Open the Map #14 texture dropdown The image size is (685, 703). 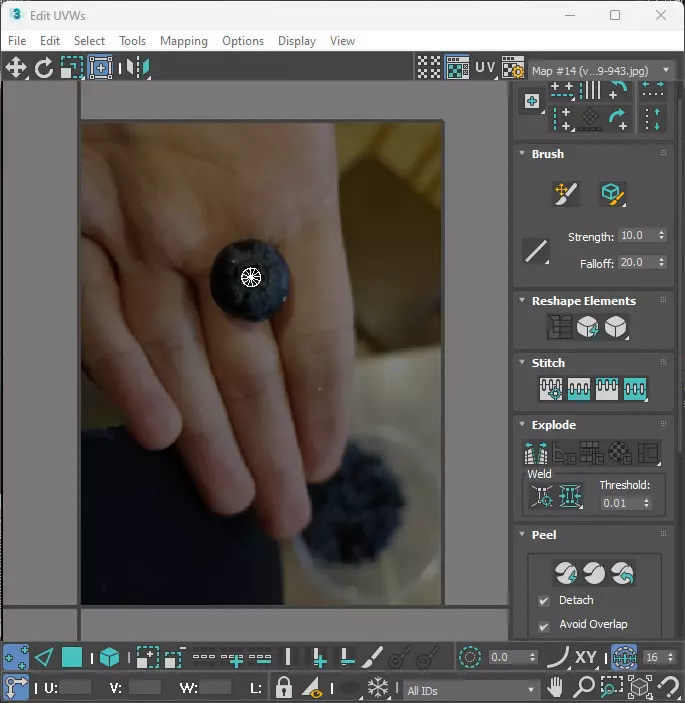(x=601, y=70)
